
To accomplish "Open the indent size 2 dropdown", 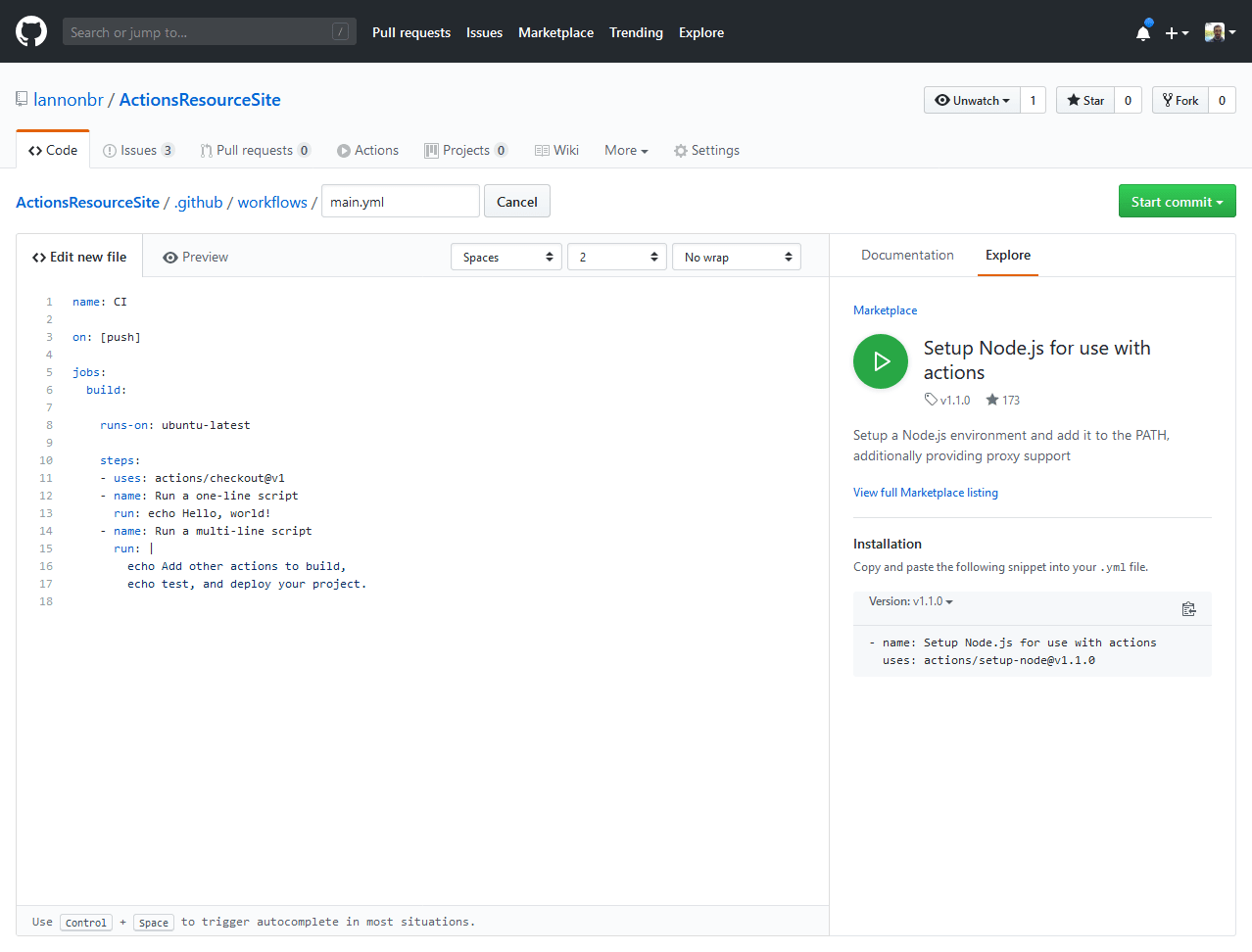I will (x=617, y=257).
